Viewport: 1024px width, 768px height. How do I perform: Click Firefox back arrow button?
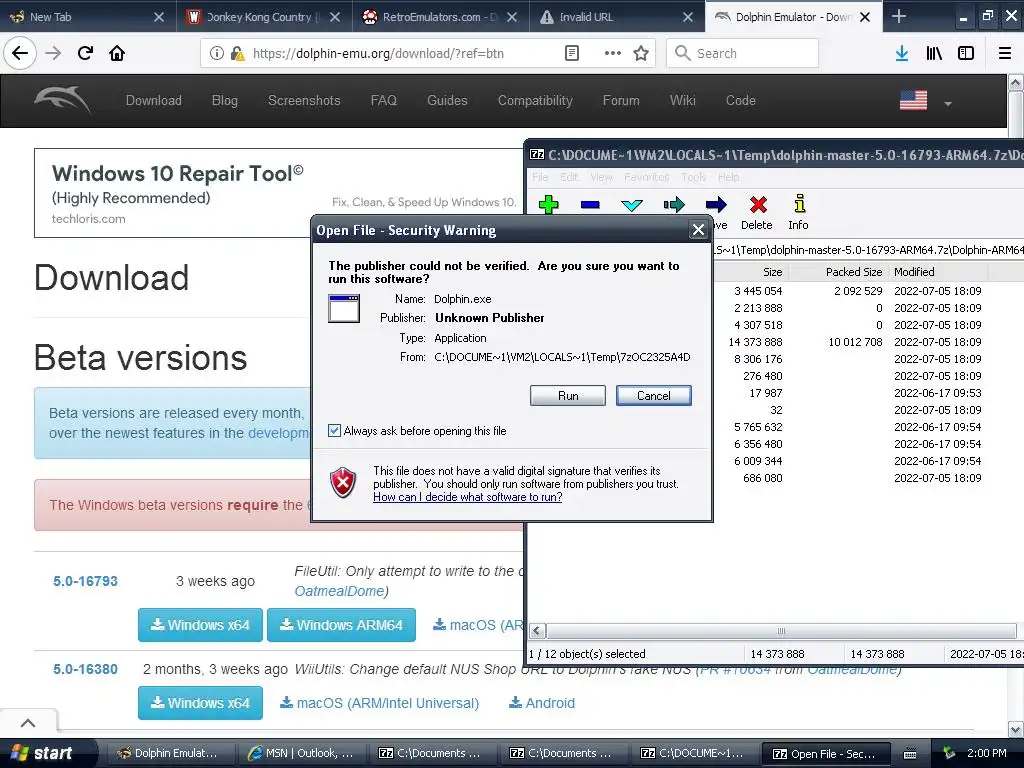coord(20,53)
